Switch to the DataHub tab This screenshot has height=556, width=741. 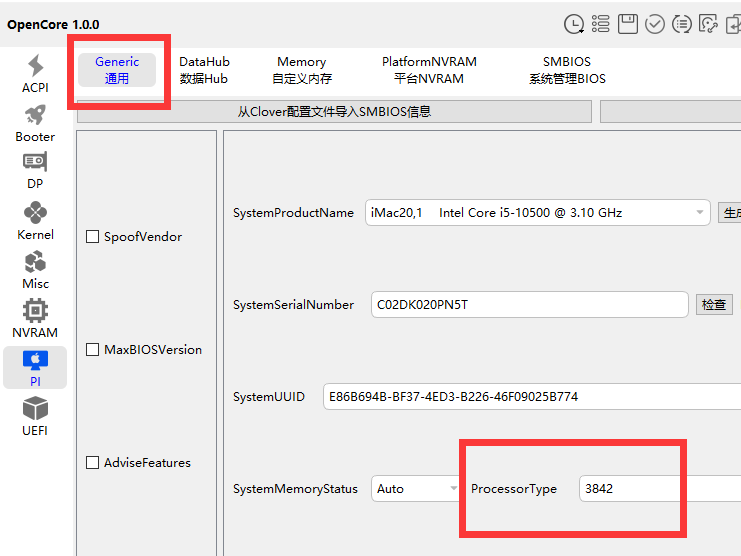click(x=204, y=70)
